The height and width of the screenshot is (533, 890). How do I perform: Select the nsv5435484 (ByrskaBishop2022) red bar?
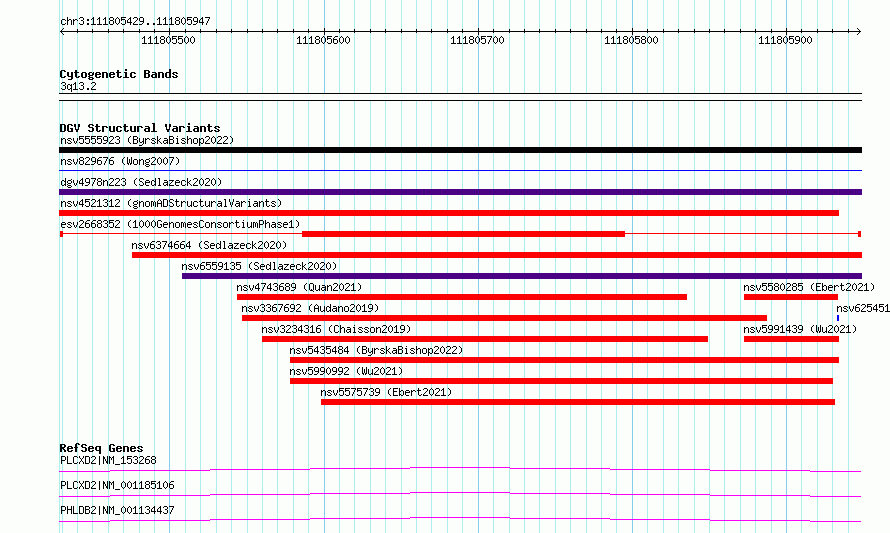(564, 360)
